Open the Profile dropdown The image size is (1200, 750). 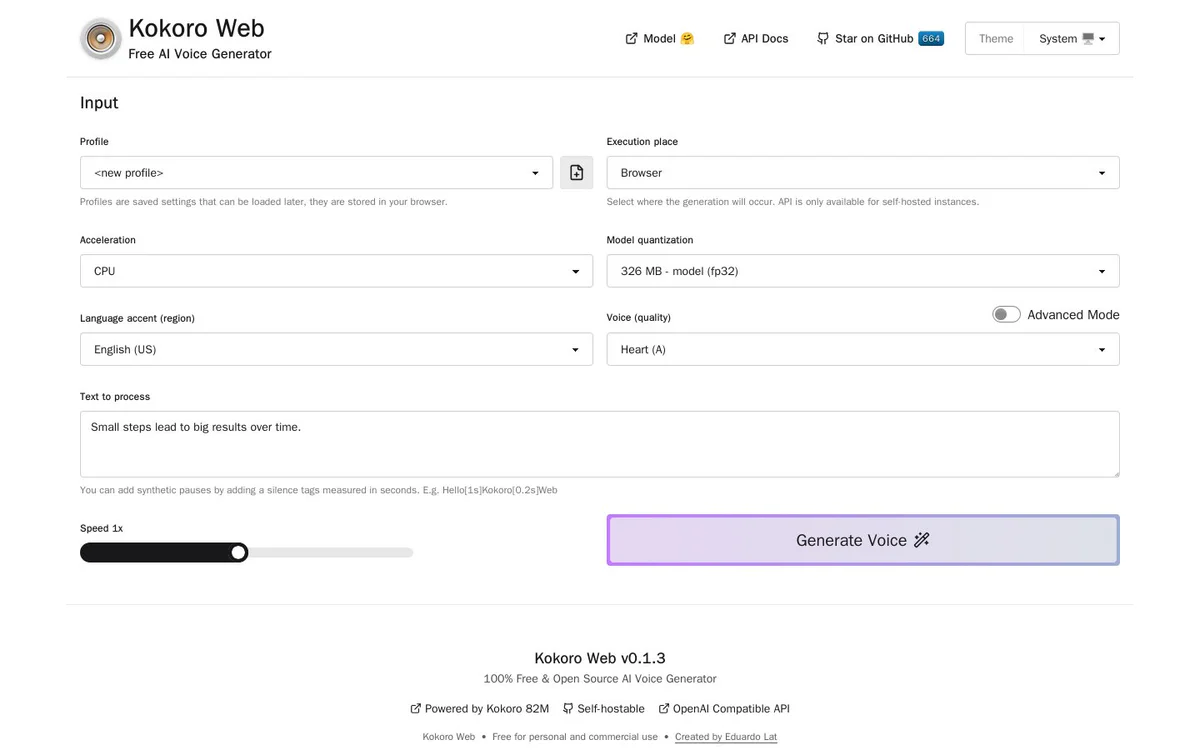[x=316, y=173]
